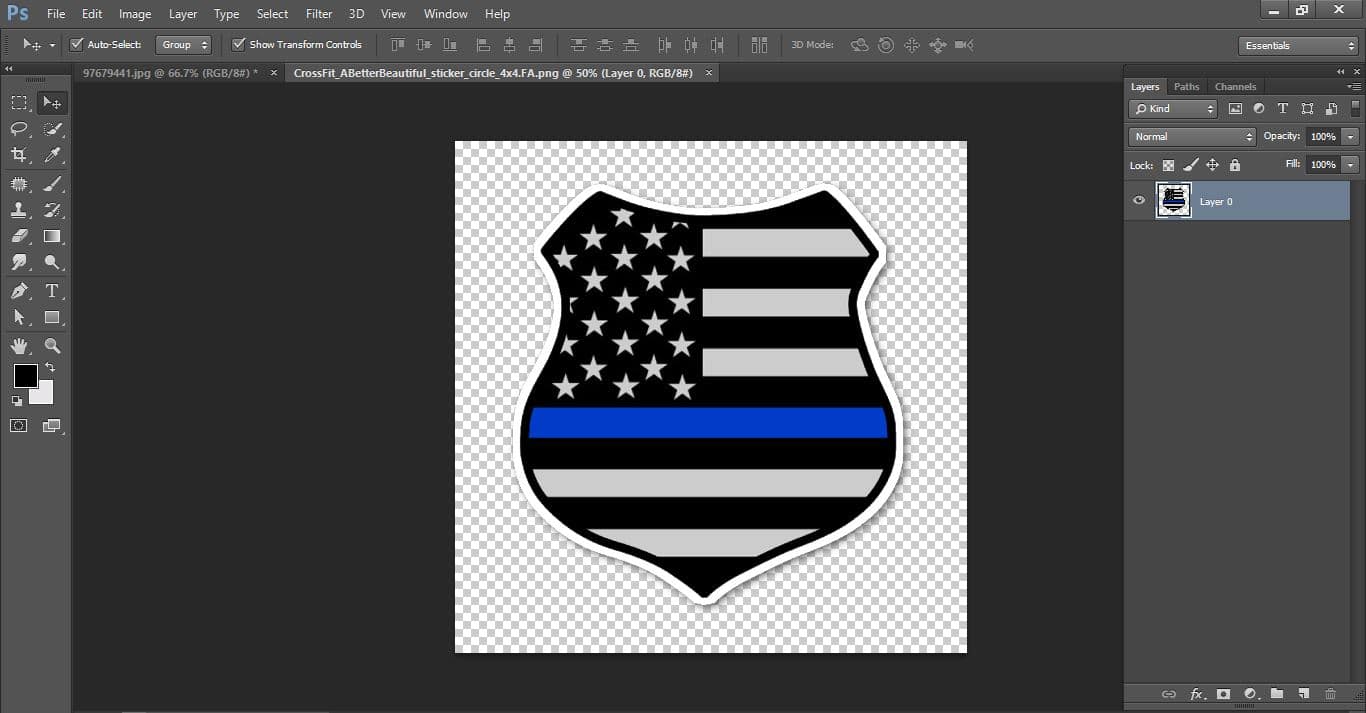Viewport: 1366px width, 713px height.
Task: Create a new layer from panel footer
Action: tap(1303, 694)
